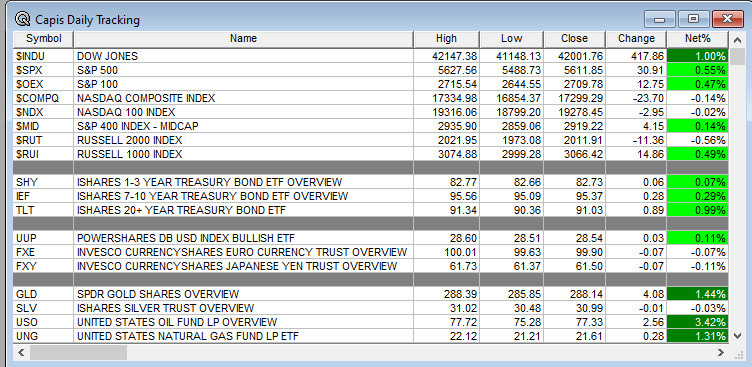Select S&P 400 INDEX - MIDCAP cell

[243, 126]
